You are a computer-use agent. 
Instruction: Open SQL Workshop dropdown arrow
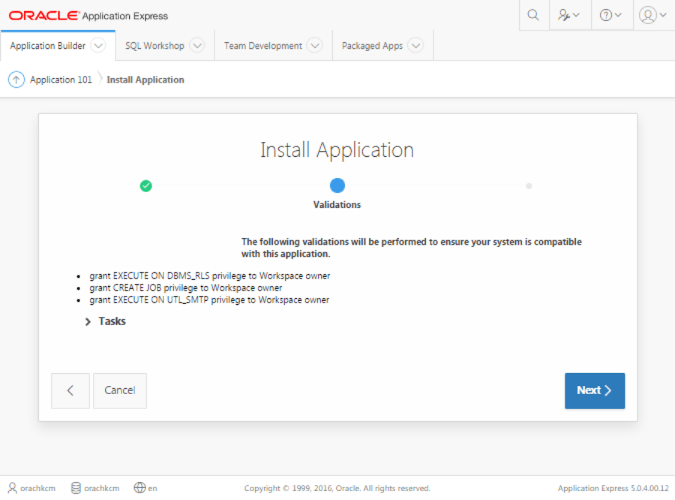click(x=197, y=45)
